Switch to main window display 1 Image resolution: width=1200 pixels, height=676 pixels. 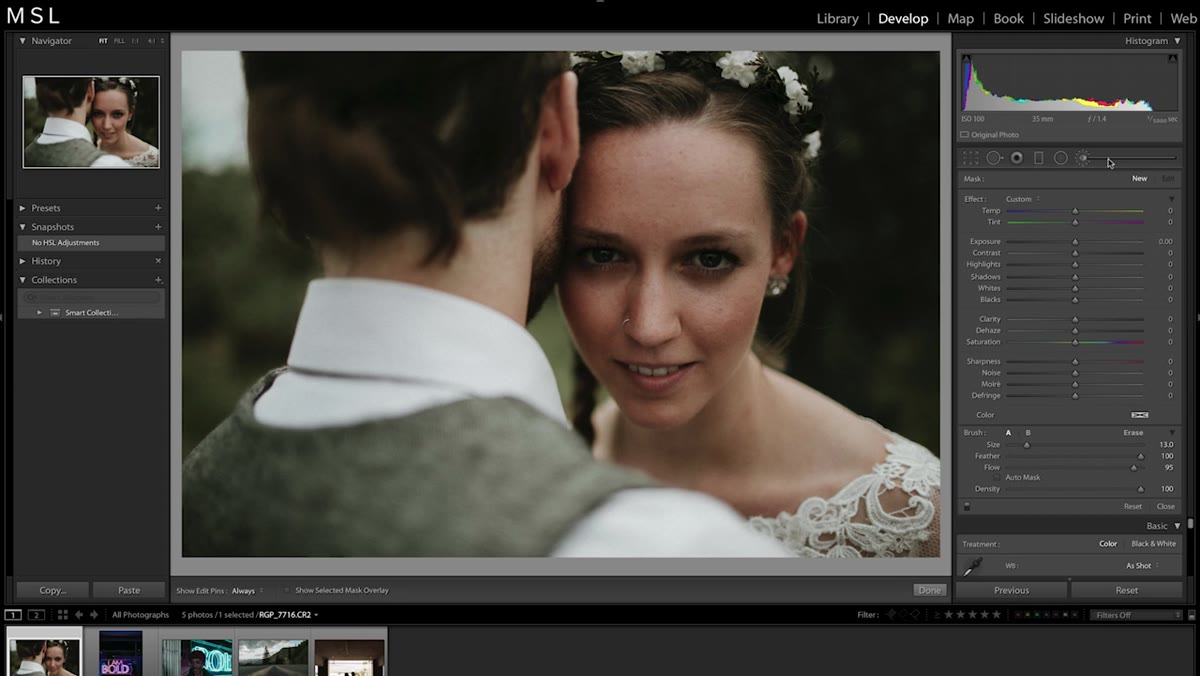click(x=13, y=615)
